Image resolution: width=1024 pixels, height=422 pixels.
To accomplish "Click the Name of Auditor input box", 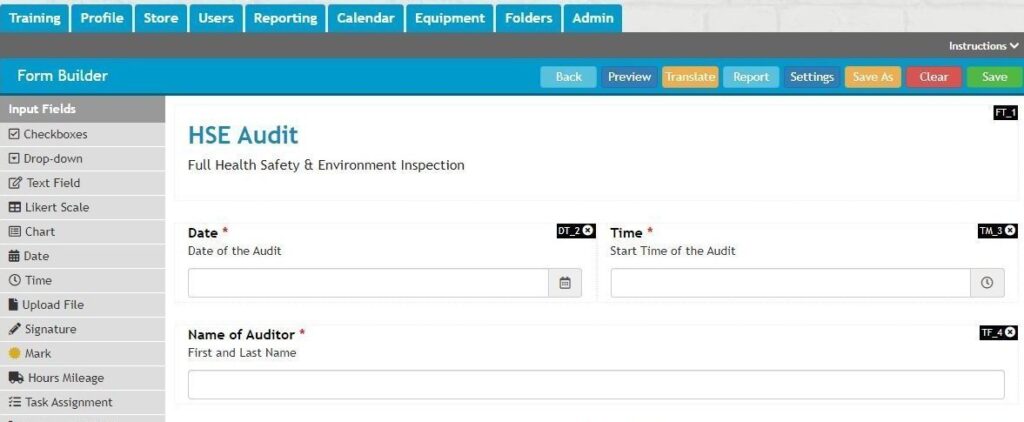I will [596, 385].
